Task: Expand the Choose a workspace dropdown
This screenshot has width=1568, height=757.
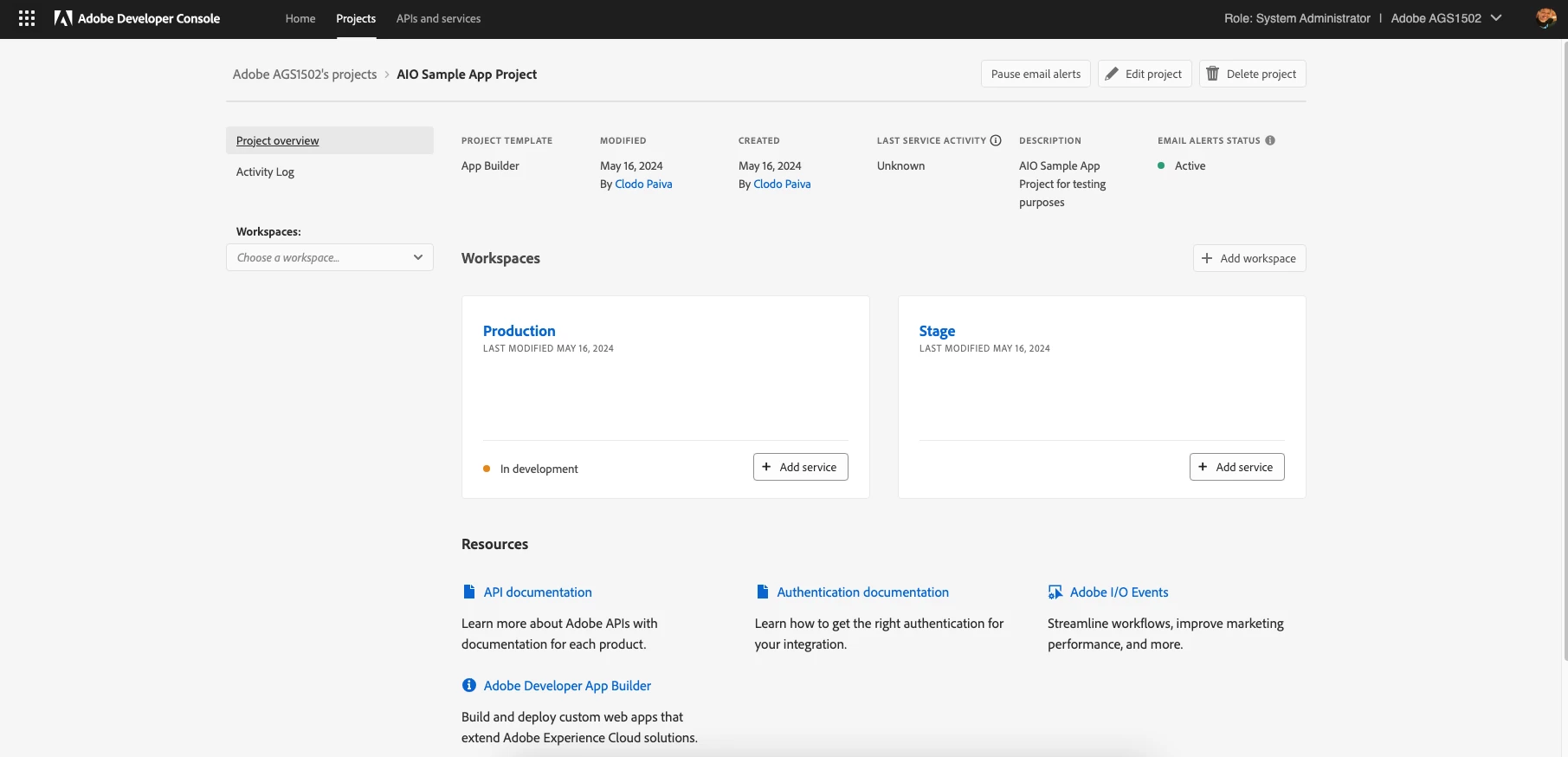Action: point(330,257)
